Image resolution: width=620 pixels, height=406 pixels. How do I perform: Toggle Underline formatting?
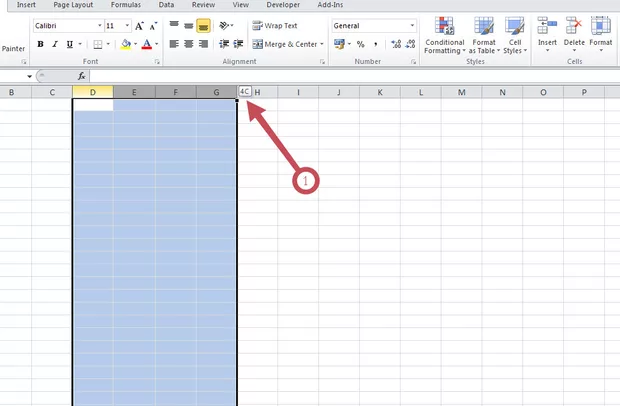tap(70, 44)
